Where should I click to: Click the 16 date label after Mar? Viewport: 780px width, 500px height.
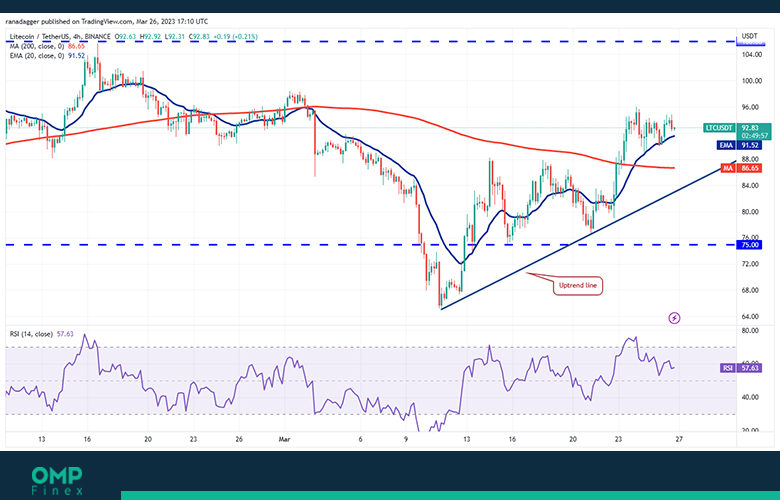click(x=512, y=439)
